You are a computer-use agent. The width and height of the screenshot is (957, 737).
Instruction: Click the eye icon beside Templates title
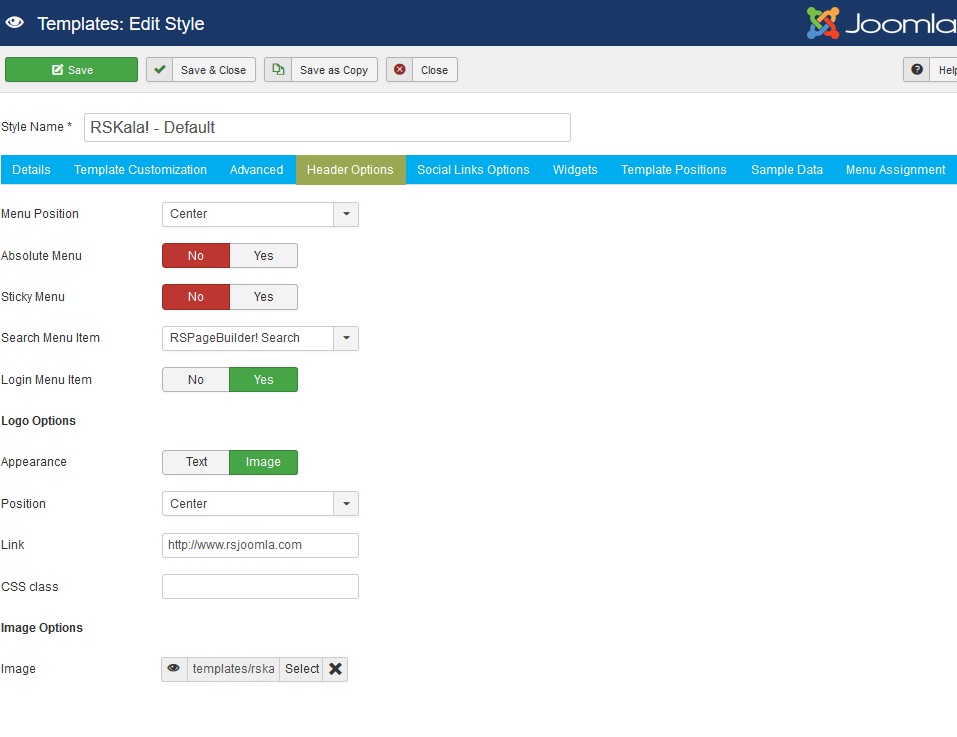15,23
